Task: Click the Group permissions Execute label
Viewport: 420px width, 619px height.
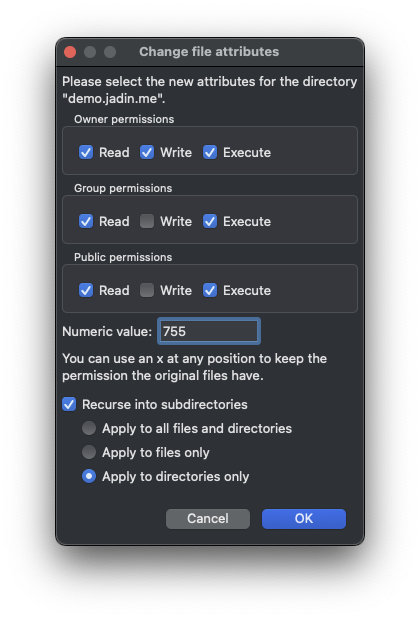Action: tap(247, 221)
